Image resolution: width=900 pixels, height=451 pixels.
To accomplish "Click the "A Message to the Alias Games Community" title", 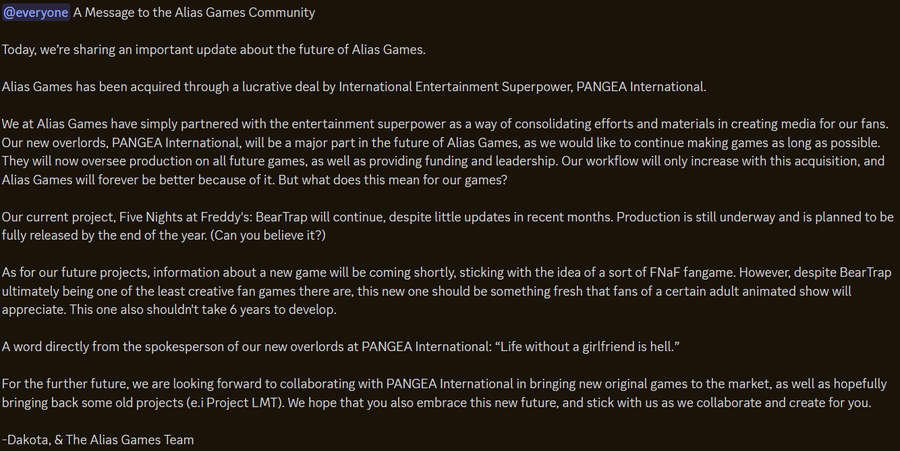I will [194, 13].
